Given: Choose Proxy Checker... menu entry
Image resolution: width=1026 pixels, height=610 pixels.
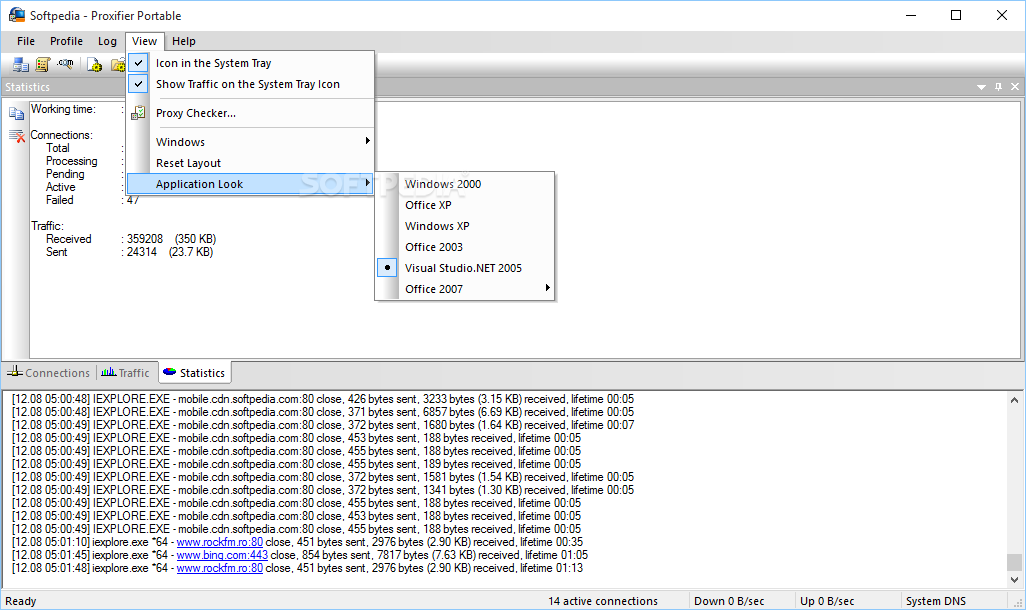Looking at the screenshot, I should coord(250,113).
